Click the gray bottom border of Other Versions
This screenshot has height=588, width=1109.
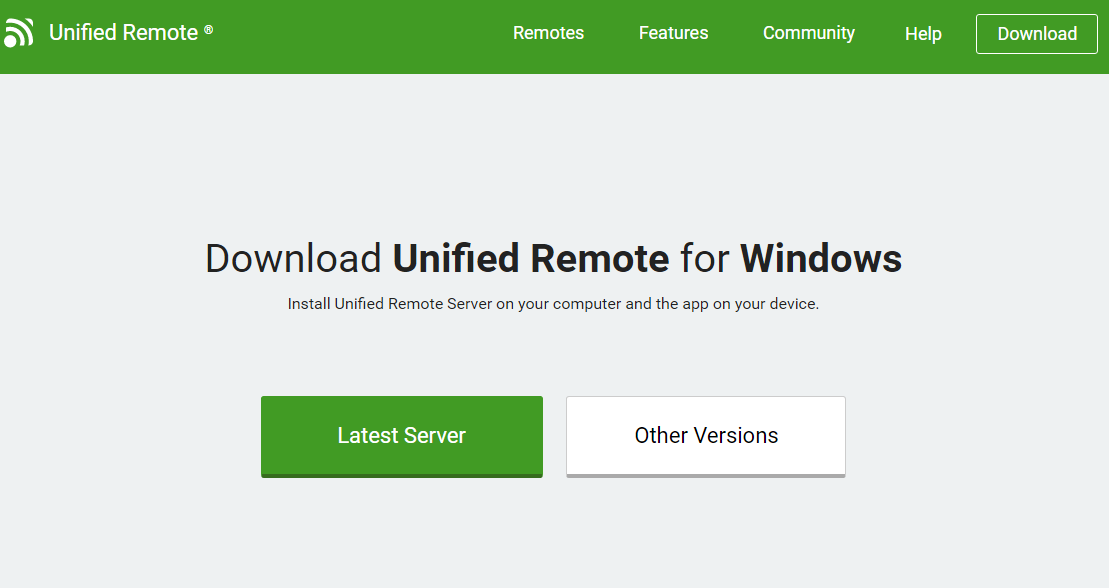(x=706, y=475)
